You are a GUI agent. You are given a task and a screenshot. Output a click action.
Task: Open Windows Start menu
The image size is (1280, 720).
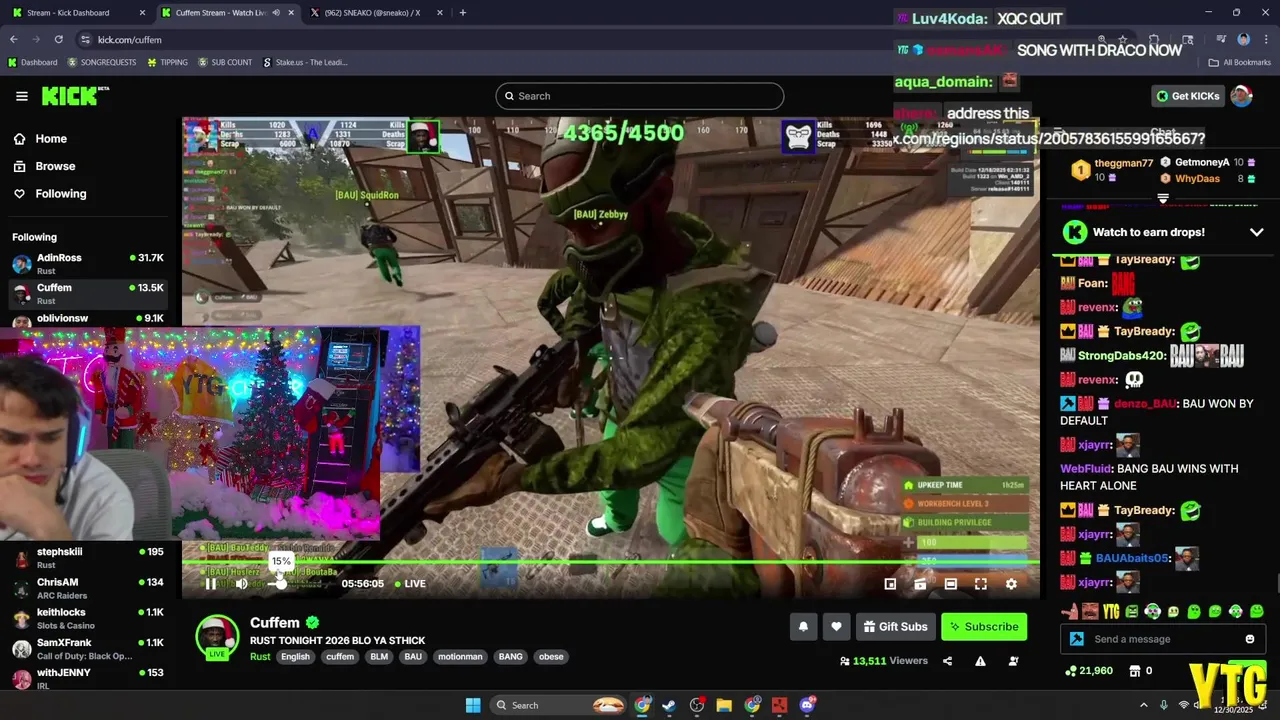pyautogui.click(x=472, y=705)
